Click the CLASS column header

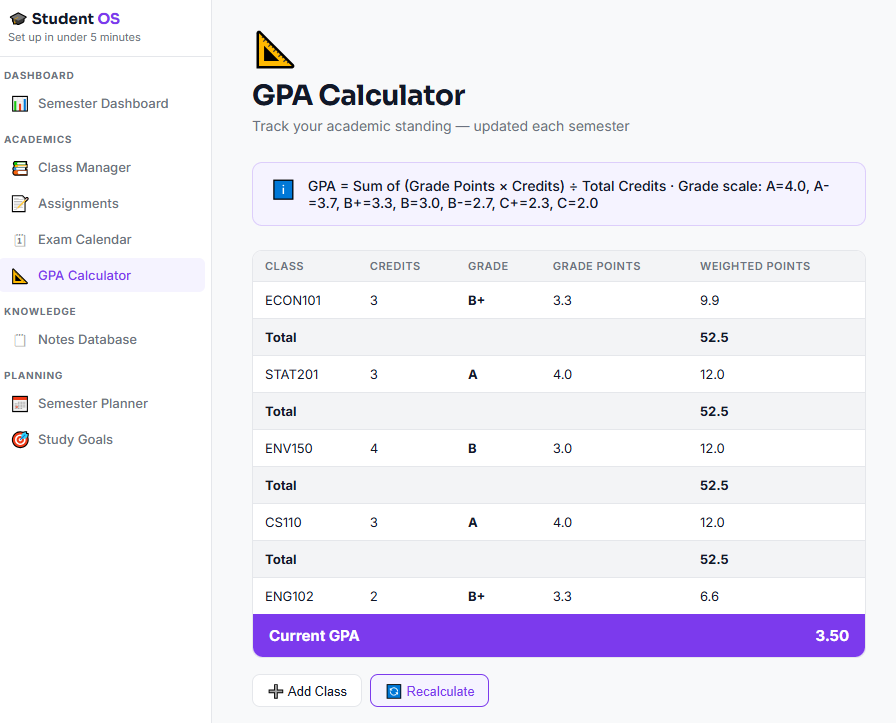point(284,266)
